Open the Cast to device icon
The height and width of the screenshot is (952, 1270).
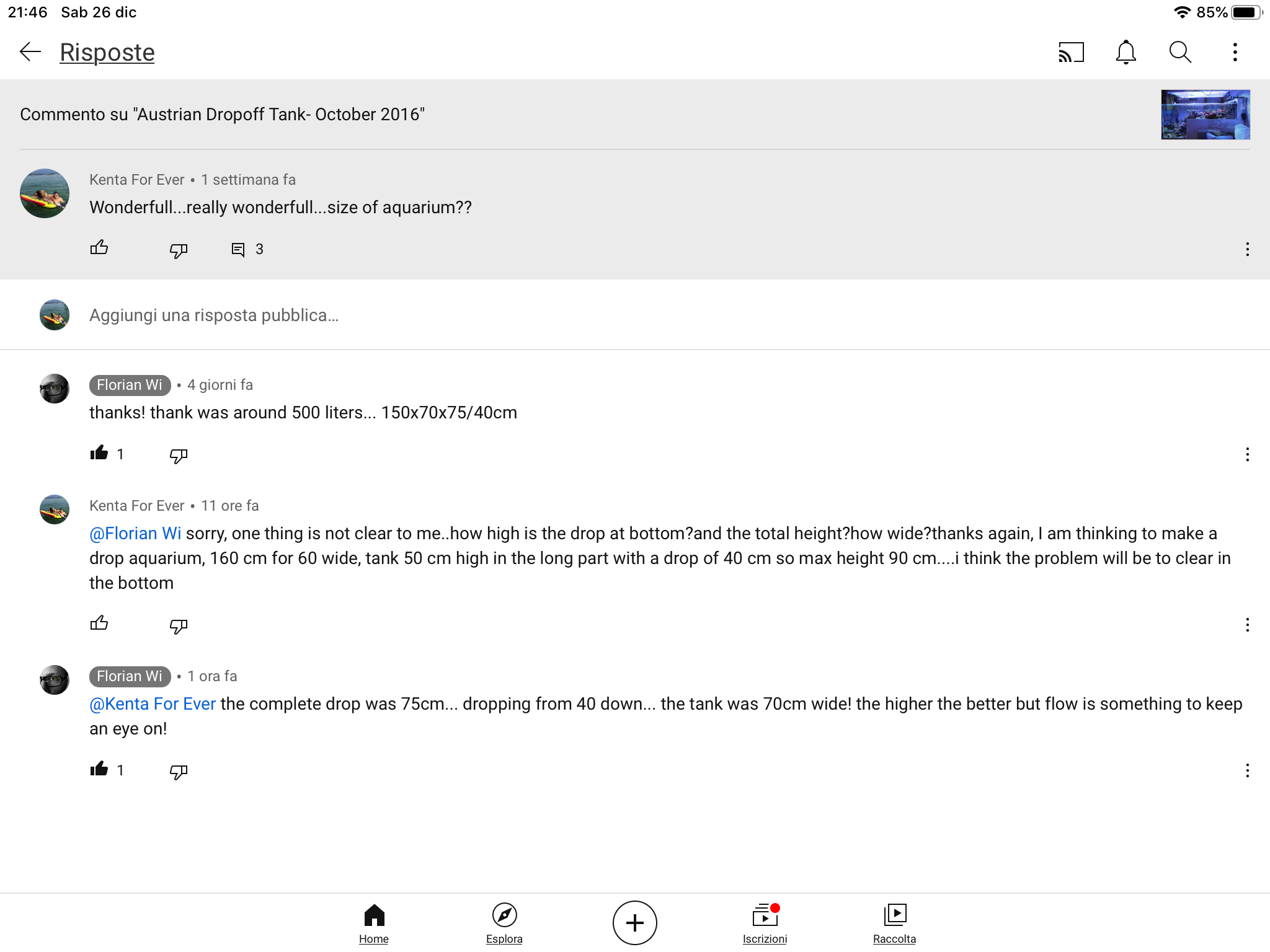click(x=1071, y=52)
